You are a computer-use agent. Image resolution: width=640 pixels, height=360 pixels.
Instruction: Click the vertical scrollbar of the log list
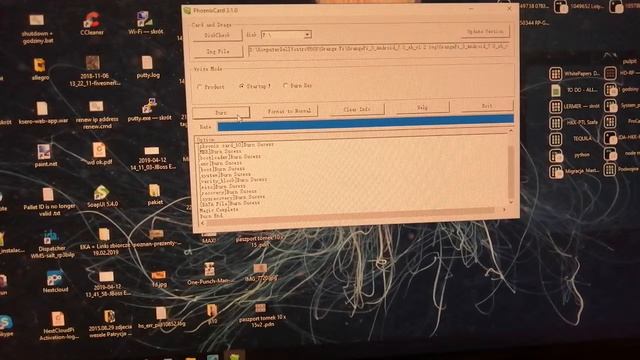click(x=511, y=168)
